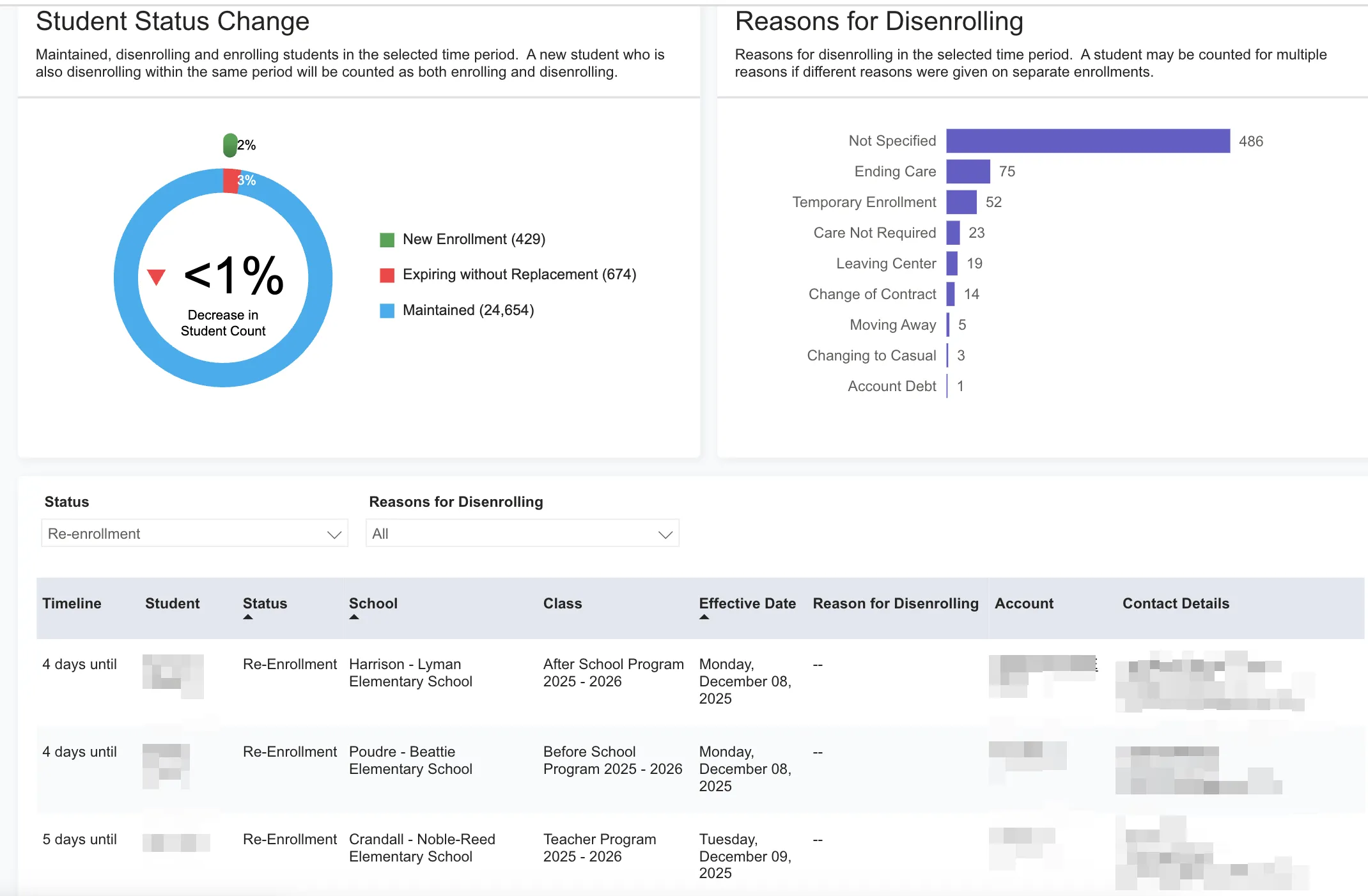Click the Not Specified bar

tap(1087, 141)
